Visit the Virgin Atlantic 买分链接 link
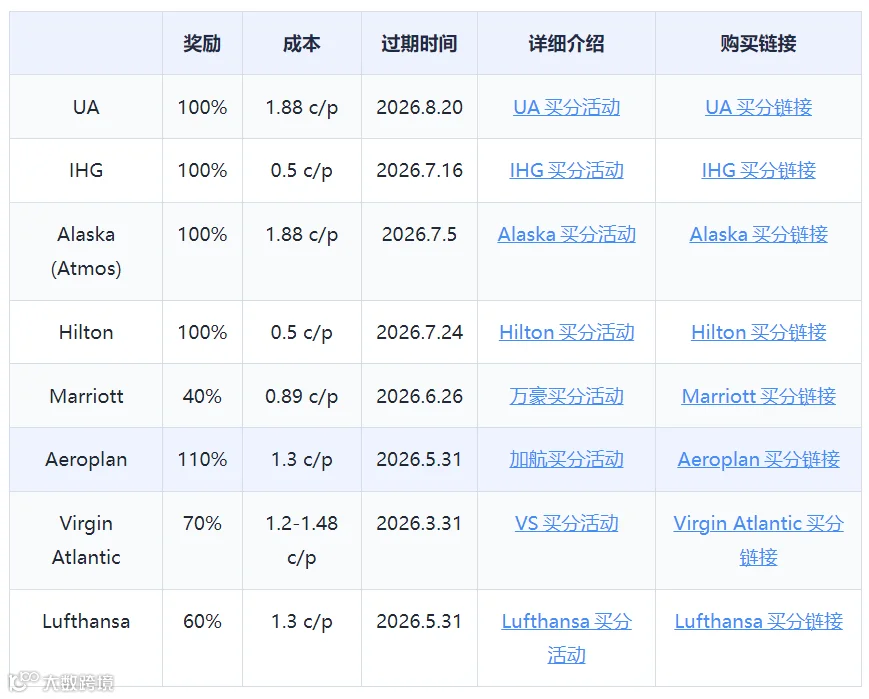Screen dimensions: 869x699 758,540
